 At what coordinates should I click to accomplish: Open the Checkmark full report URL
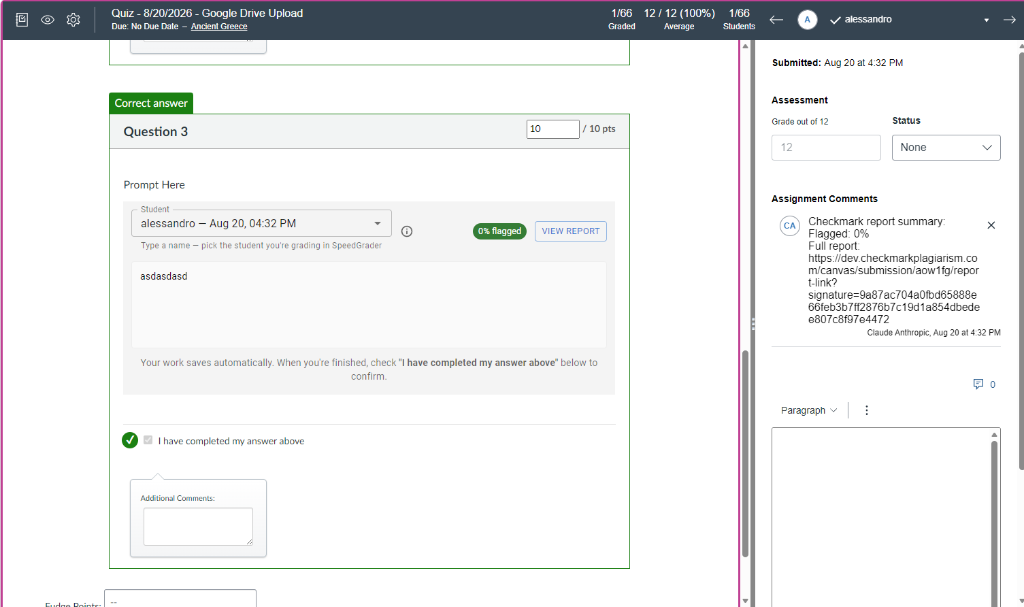coord(893,289)
